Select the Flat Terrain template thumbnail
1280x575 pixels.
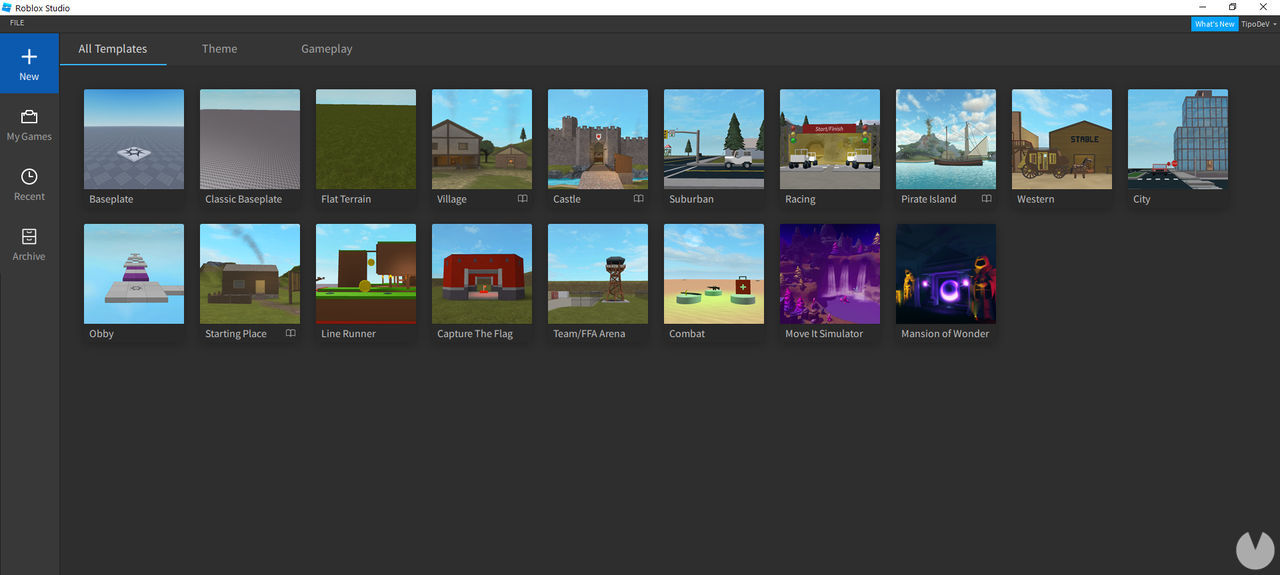(x=366, y=139)
